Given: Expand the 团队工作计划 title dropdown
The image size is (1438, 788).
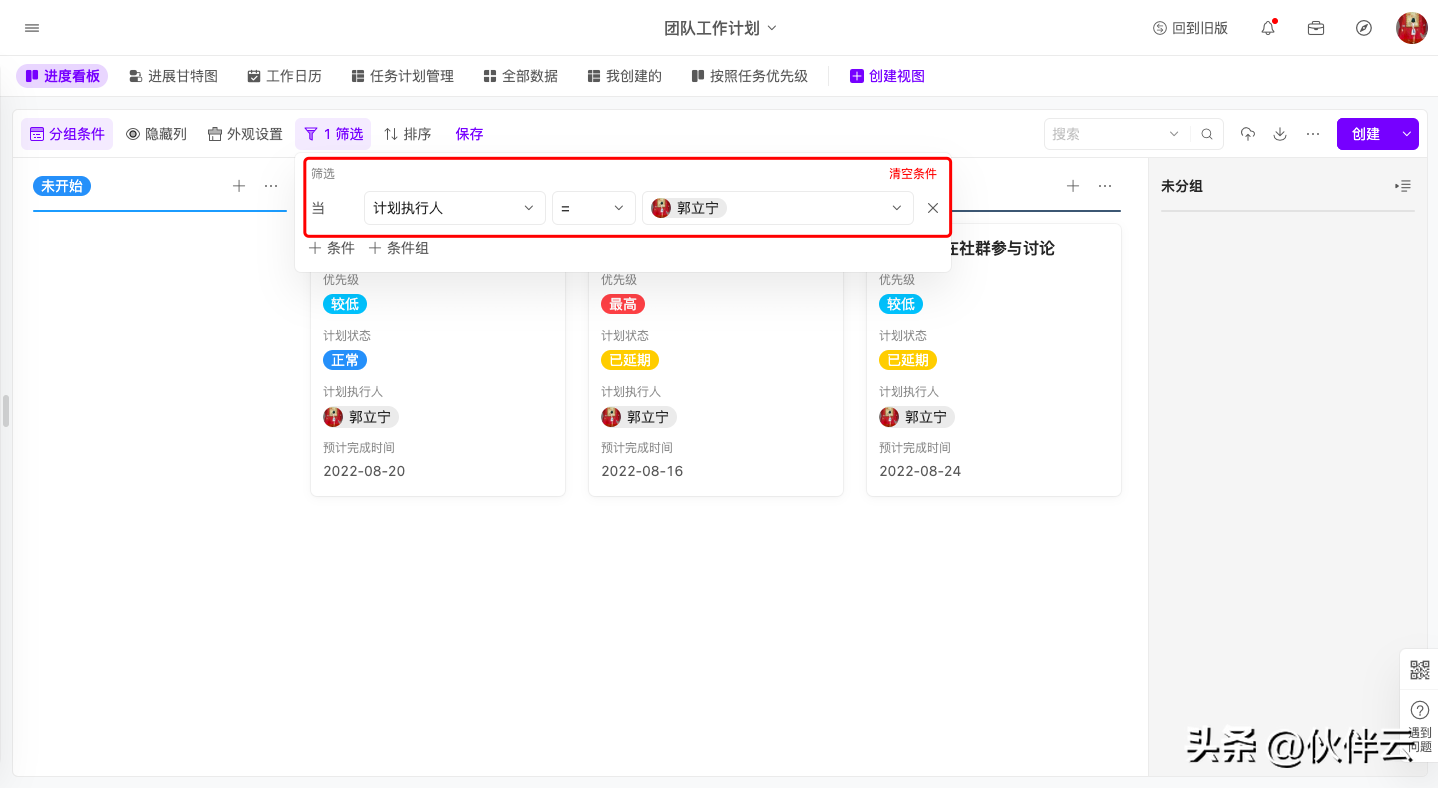Looking at the screenshot, I should click(x=720, y=28).
